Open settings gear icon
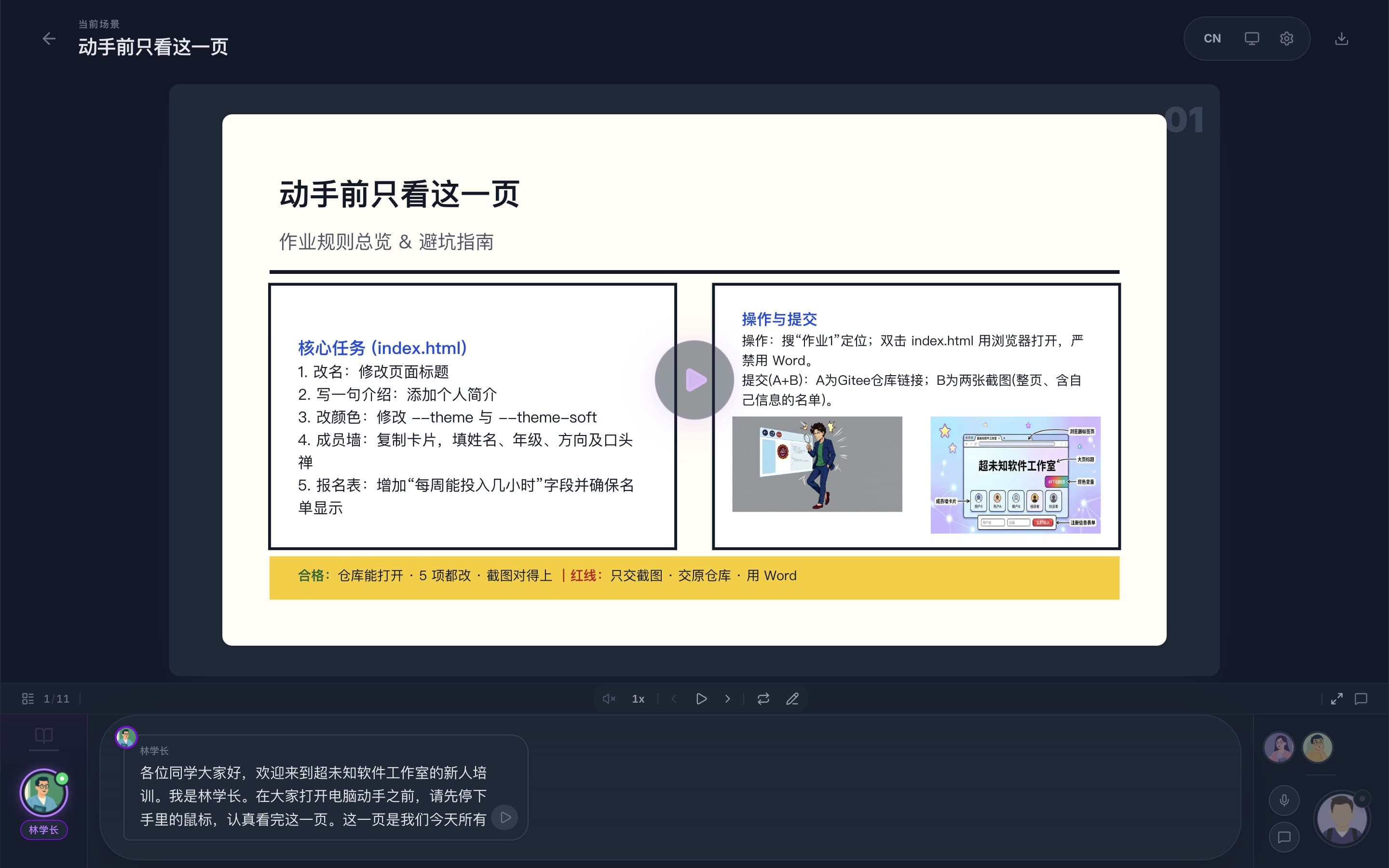Viewport: 1389px width, 868px height. point(1287,39)
